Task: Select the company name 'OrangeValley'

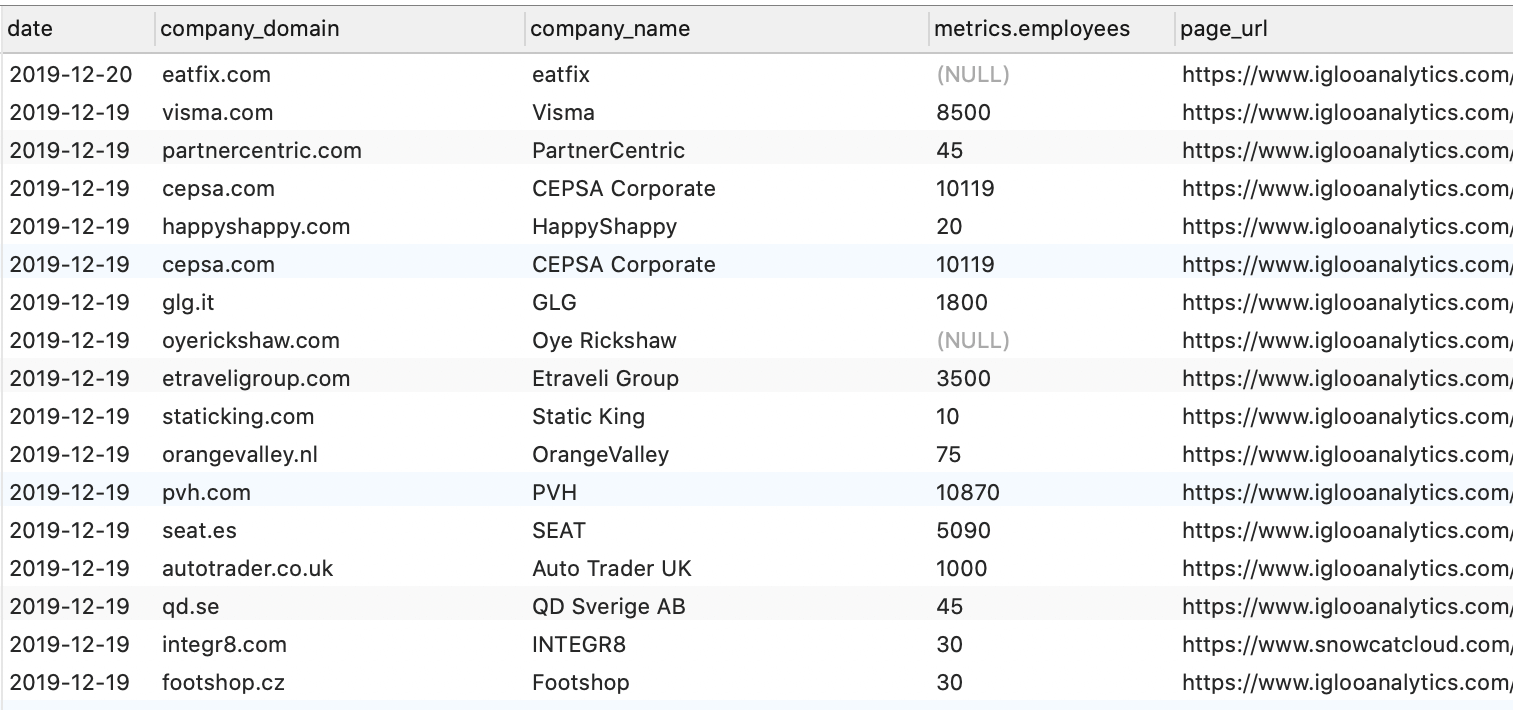Action: tap(600, 455)
